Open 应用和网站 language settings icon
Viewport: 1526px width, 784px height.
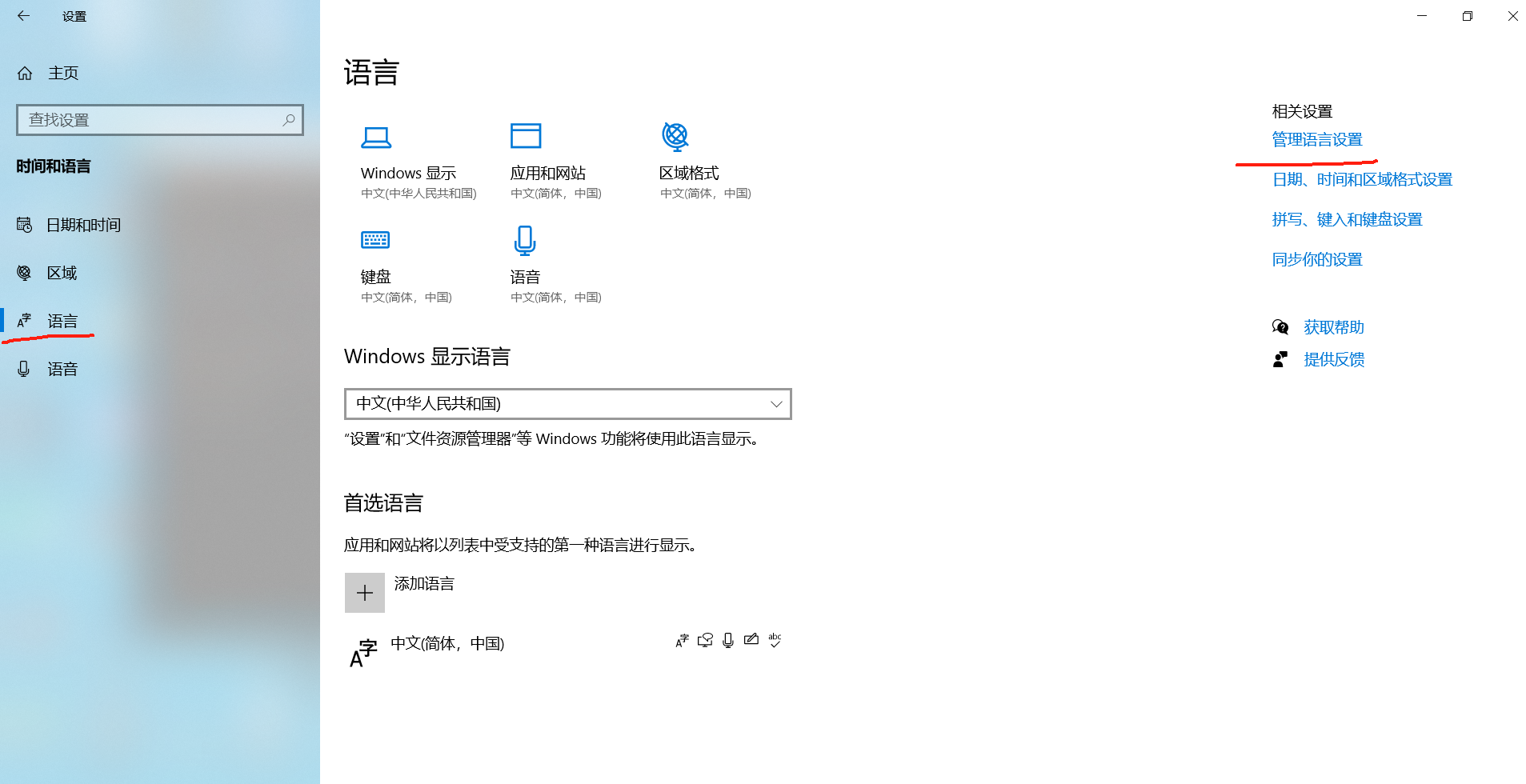pyautogui.click(x=526, y=137)
